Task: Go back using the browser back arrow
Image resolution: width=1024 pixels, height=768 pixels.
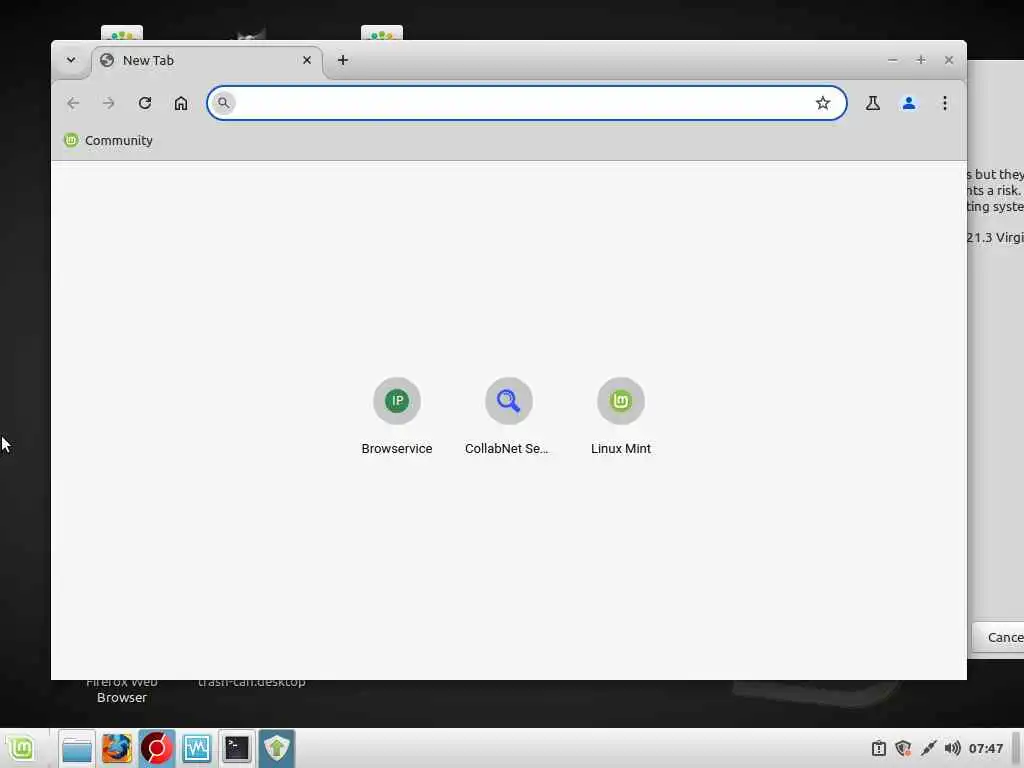Action: (x=73, y=103)
